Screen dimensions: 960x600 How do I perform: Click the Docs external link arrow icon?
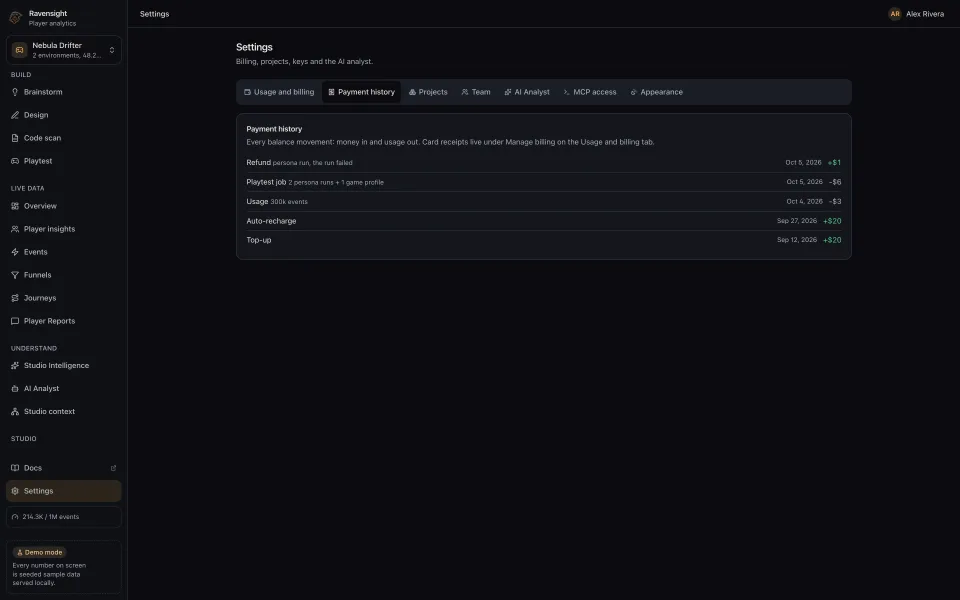point(113,468)
